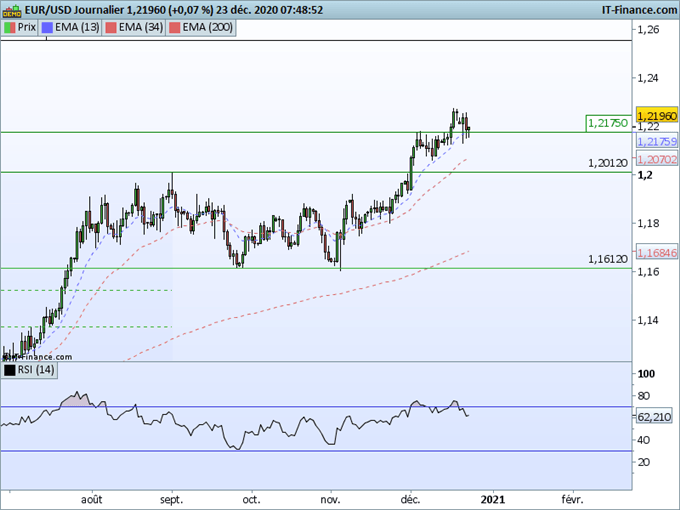The width and height of the screenshot is (680, 510).
Task: Click the févr. label on time axis
Action: [x=572, y=500]
